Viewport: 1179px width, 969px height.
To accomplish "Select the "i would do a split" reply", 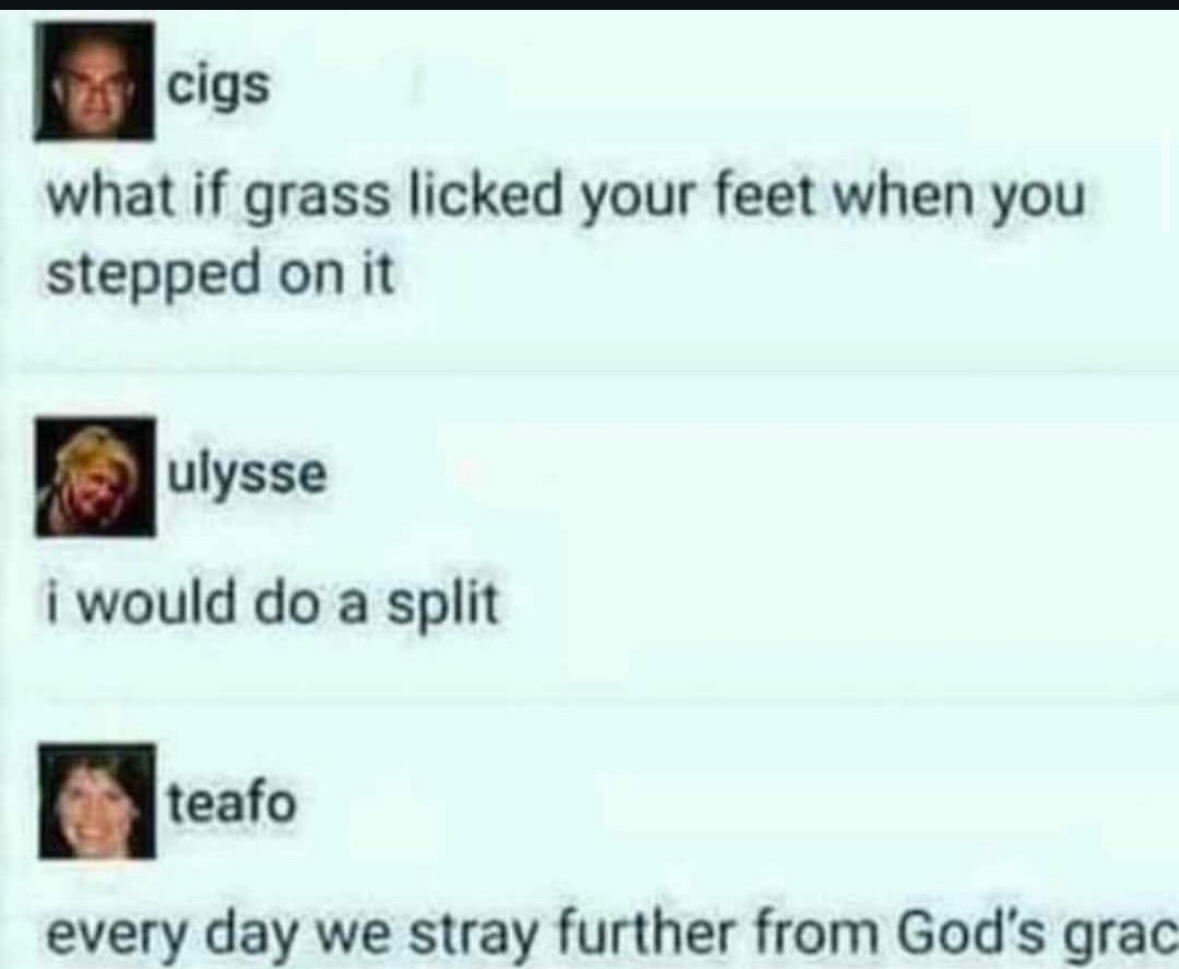I will click(271, 604).
